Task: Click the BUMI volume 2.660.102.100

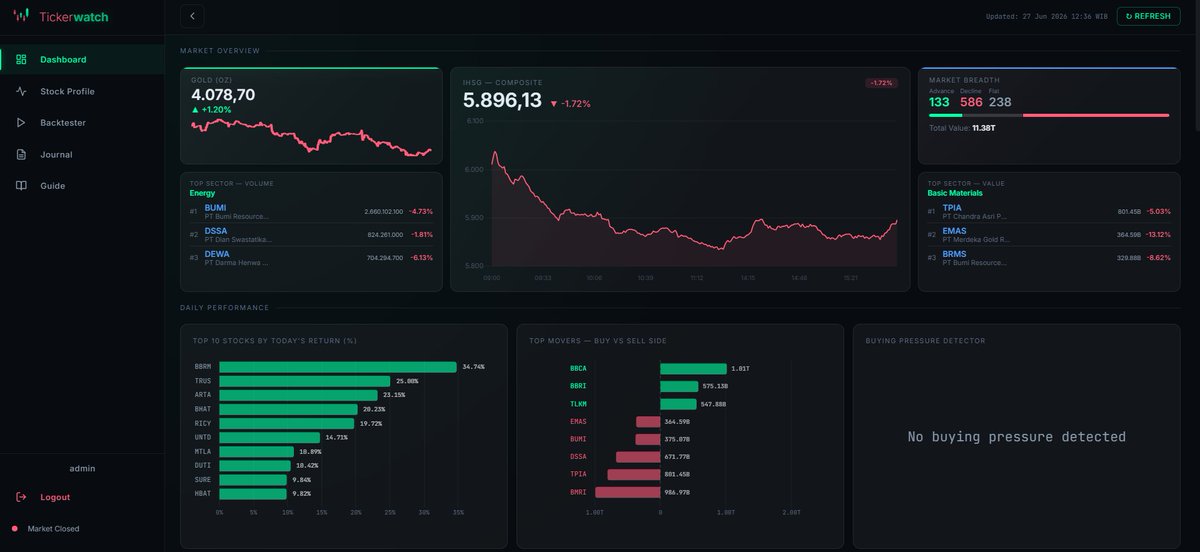Action: [384, 212]
